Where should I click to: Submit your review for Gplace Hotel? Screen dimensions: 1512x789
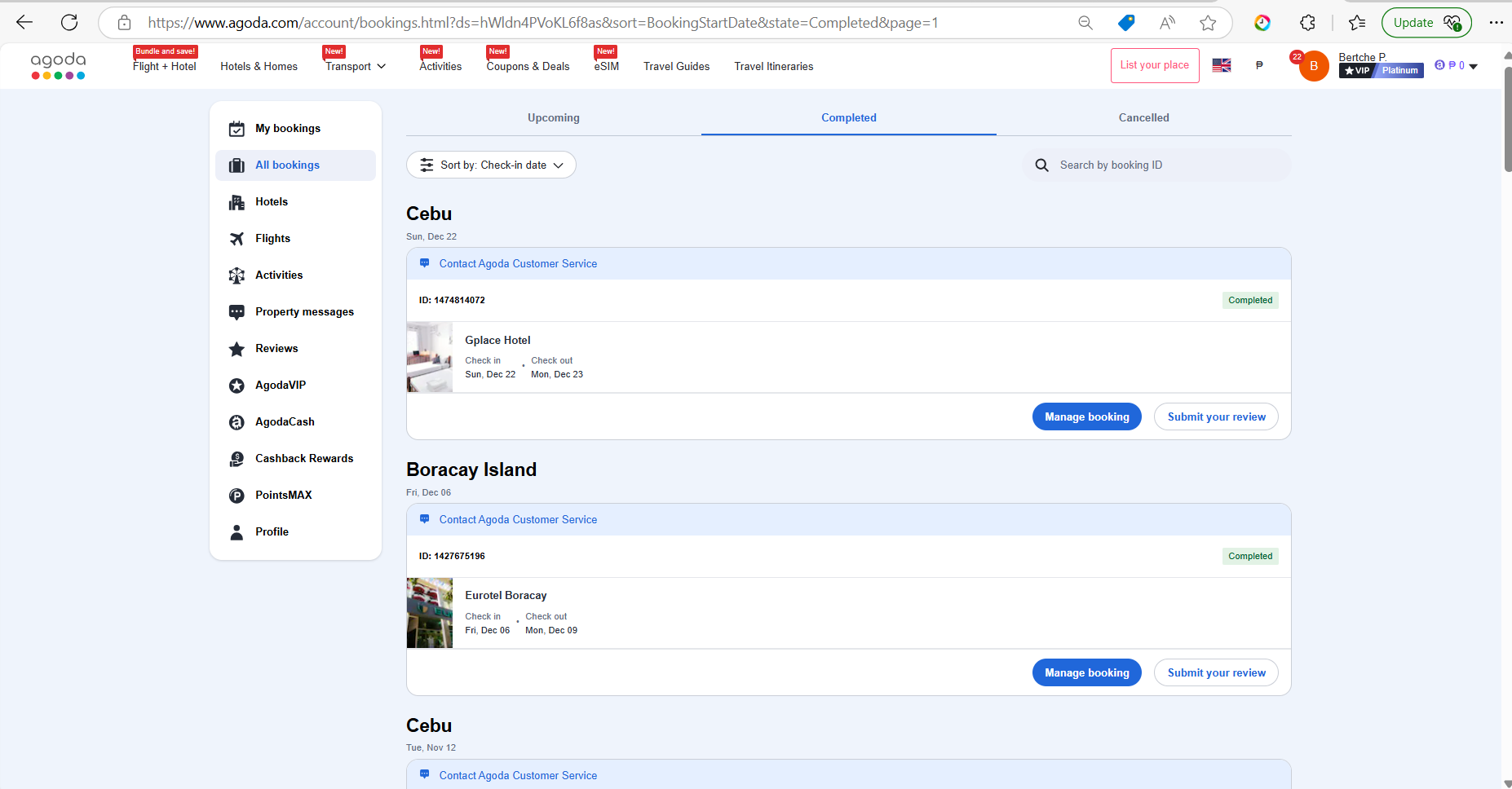(x=1216, y=417)
